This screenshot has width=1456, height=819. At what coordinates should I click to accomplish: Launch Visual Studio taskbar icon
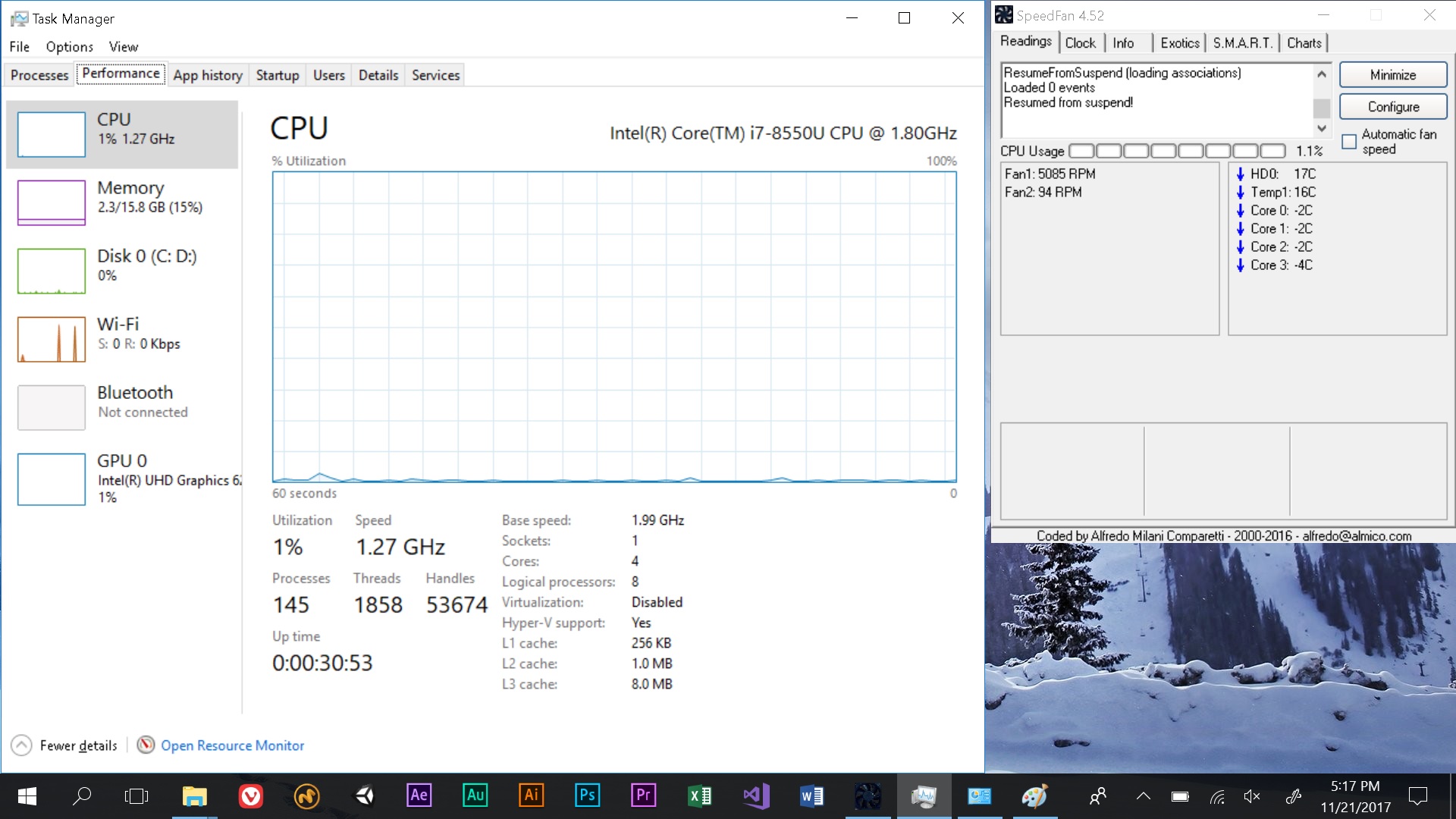[x=755, y=795]
